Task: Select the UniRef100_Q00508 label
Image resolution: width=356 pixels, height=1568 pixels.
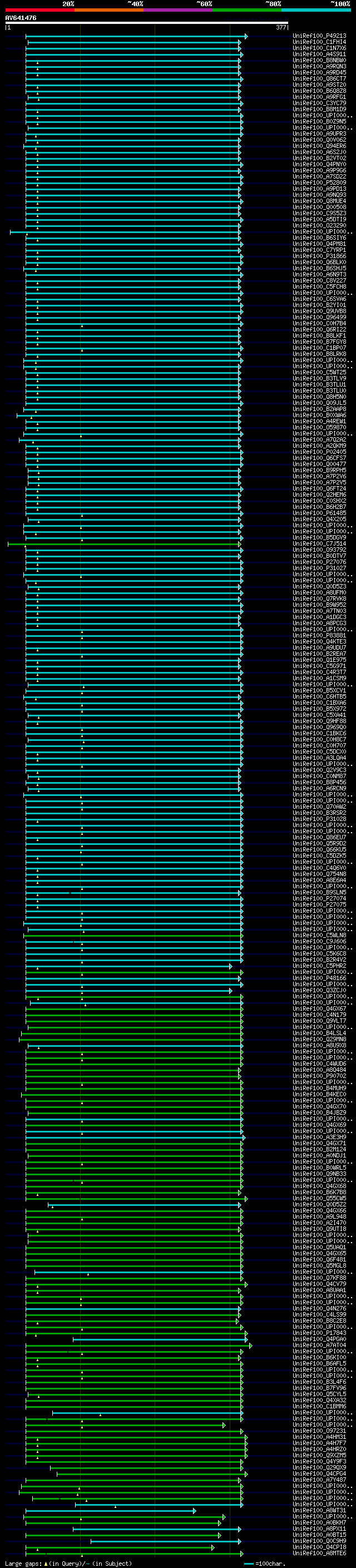Action: (319, 207)
